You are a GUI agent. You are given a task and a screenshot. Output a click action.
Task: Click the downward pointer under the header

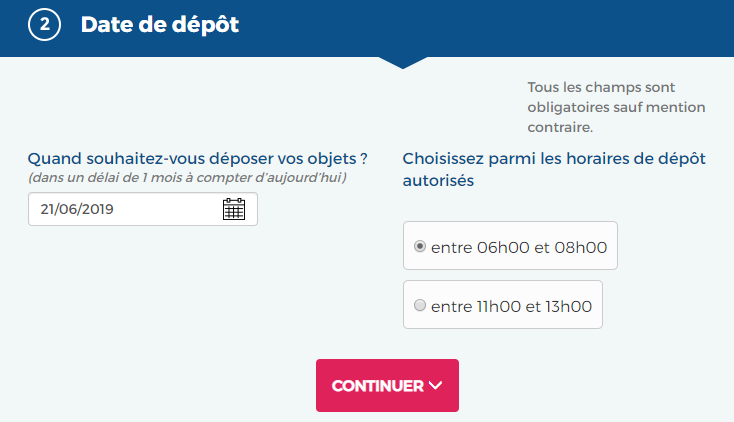[x=403, y=63]
